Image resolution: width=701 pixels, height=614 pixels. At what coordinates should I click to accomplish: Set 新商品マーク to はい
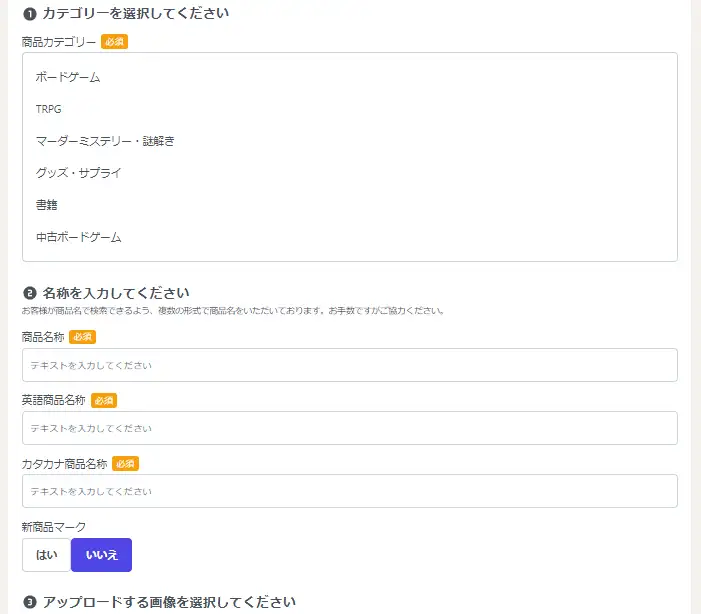46,555
